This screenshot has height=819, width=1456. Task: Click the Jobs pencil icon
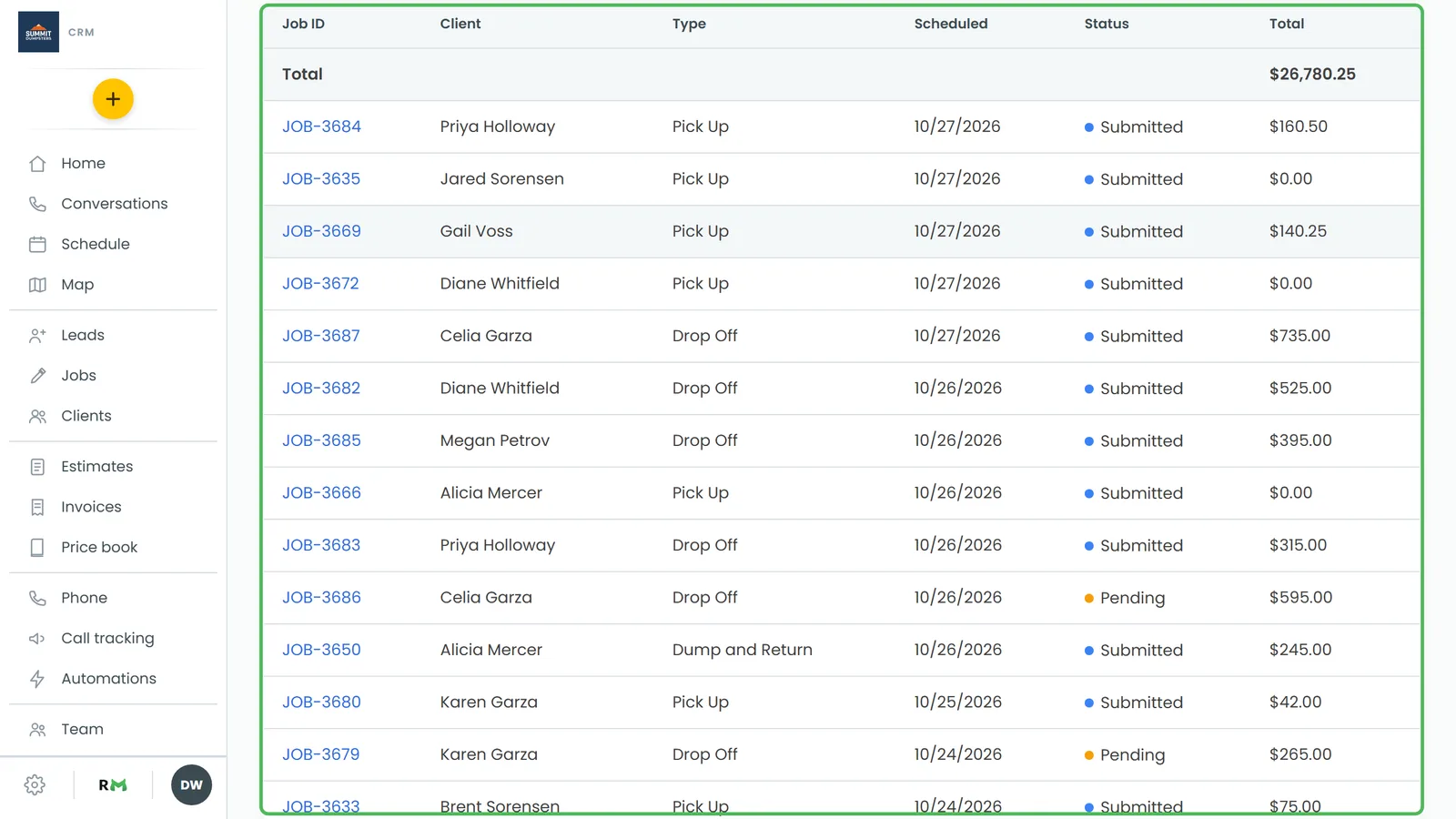coord(37,376)
